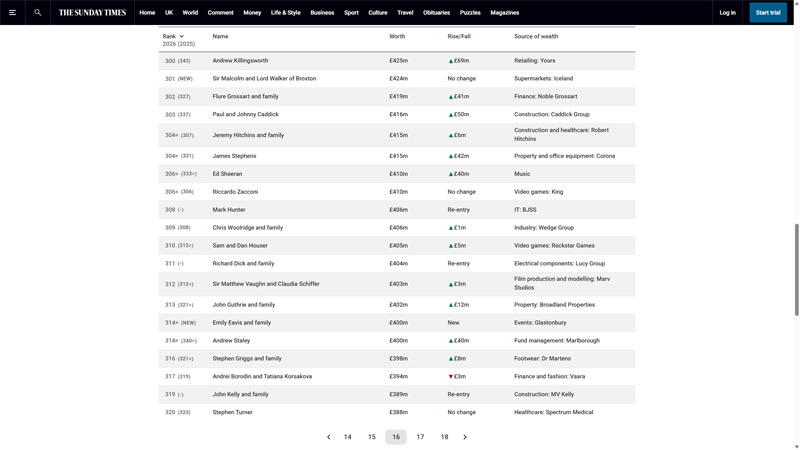Click the Name column header

coord(220,36)
